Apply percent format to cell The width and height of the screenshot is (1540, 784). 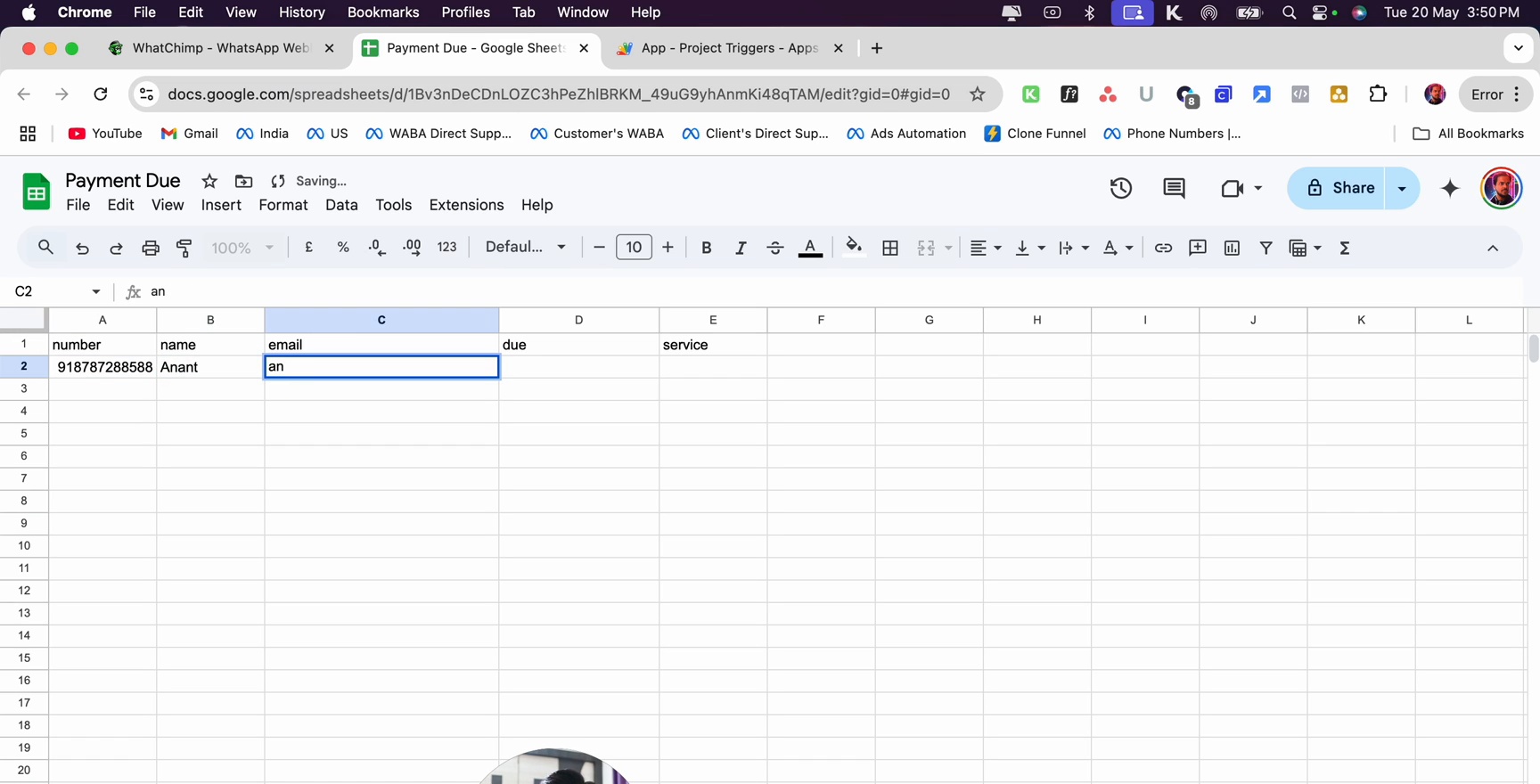pyautogui.click(x=343, y=248)
